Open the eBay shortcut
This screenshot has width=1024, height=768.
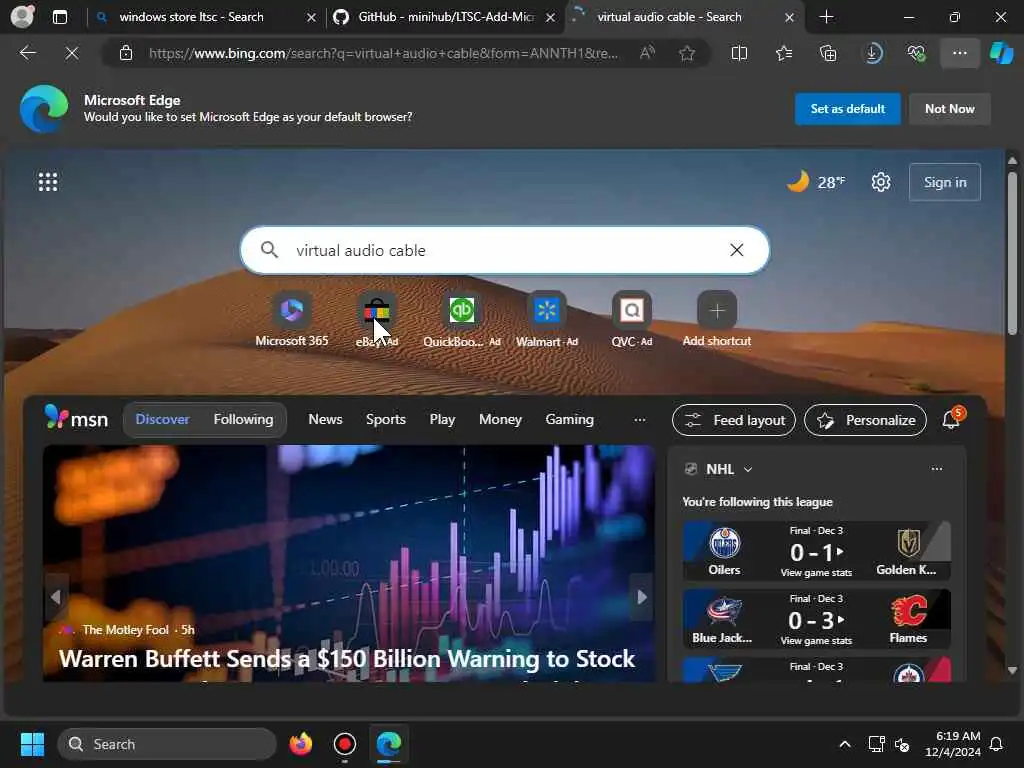pyautogui.click(x=377, y=319)
